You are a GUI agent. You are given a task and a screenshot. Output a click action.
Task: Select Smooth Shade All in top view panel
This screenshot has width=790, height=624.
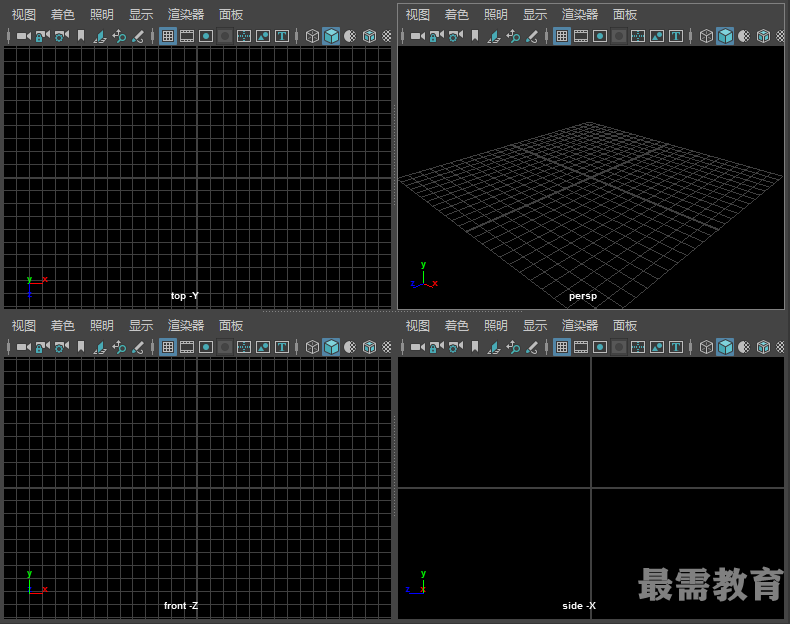[331, 36]
